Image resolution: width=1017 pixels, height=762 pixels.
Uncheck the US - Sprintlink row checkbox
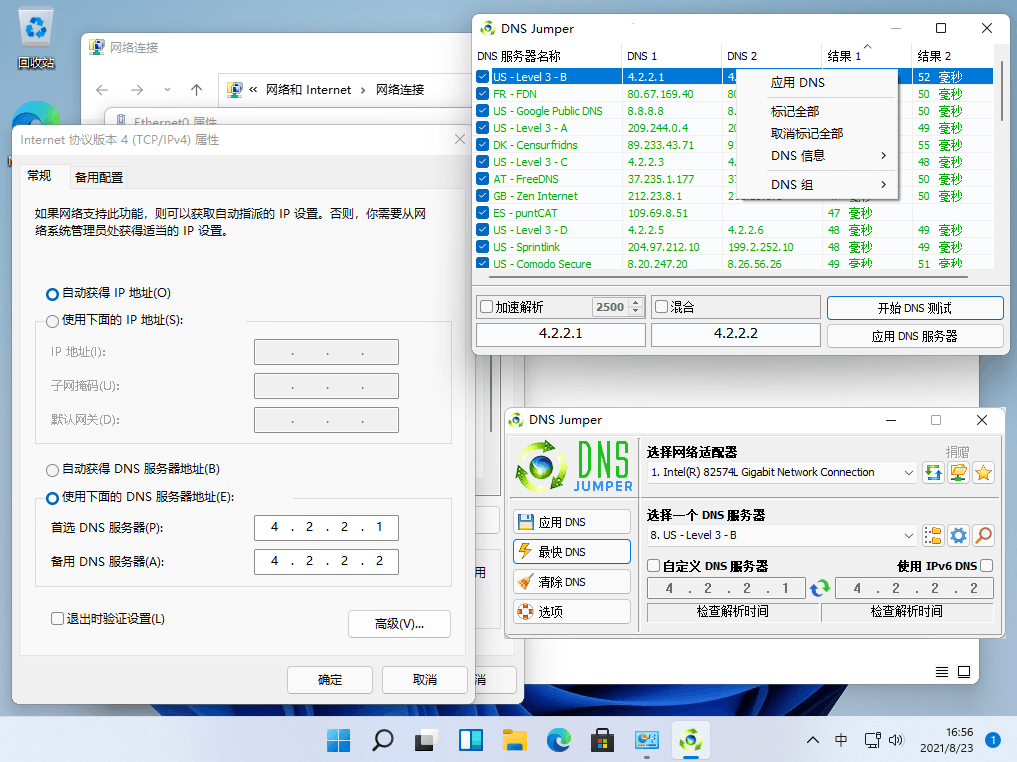pyautogui.click(x=483, y=247)
